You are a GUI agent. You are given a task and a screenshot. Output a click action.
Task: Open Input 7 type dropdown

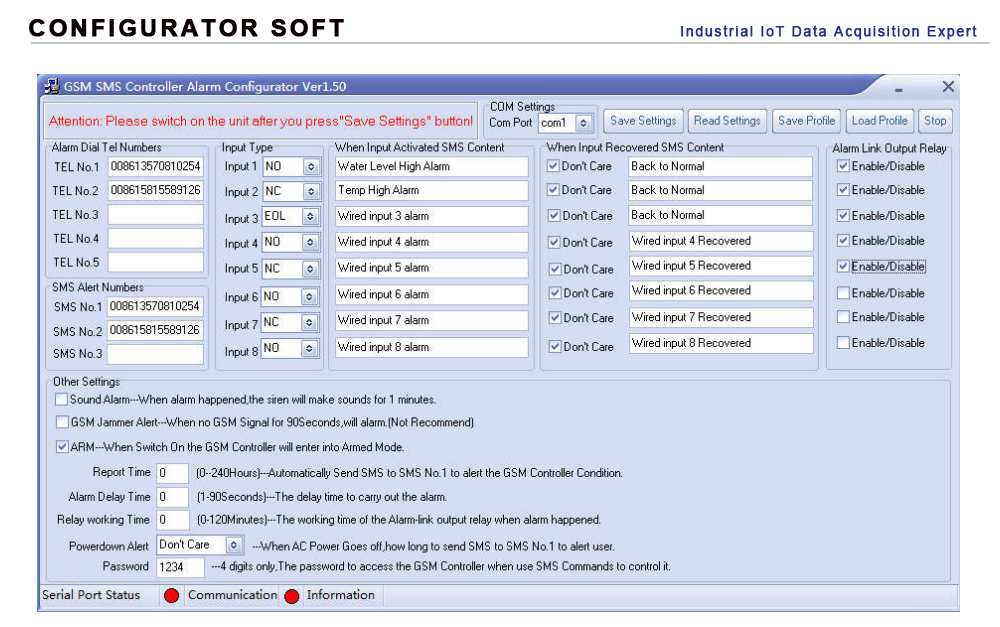click(x=309, y=323)
